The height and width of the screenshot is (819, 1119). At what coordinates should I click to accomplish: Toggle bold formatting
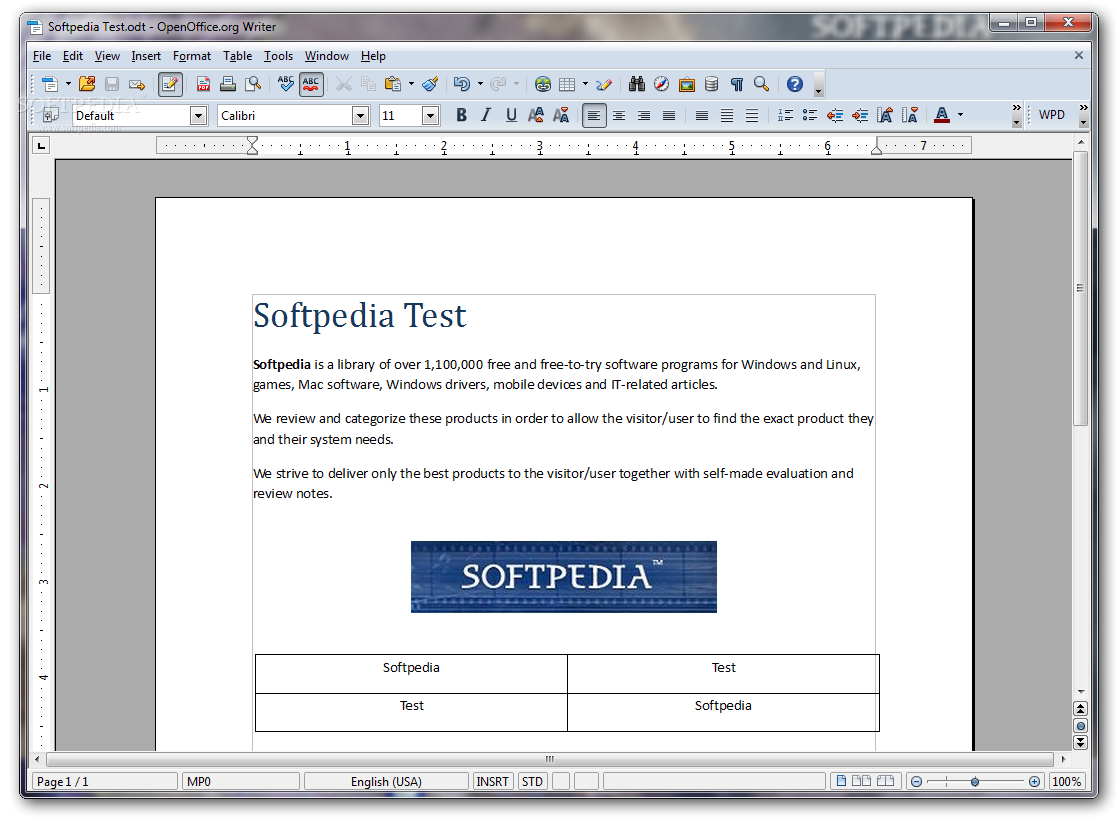[x=461, y=115]
